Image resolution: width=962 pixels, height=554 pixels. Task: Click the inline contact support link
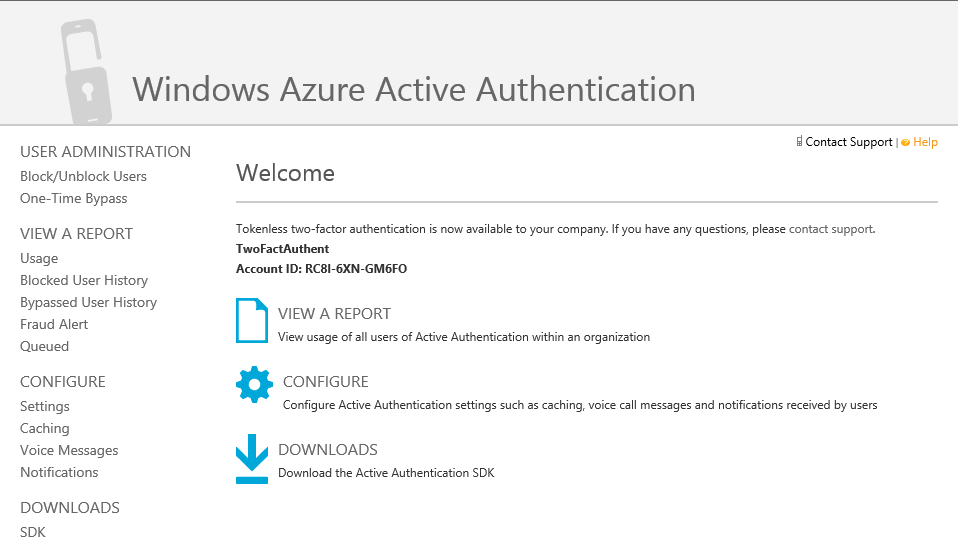(830, 229)
